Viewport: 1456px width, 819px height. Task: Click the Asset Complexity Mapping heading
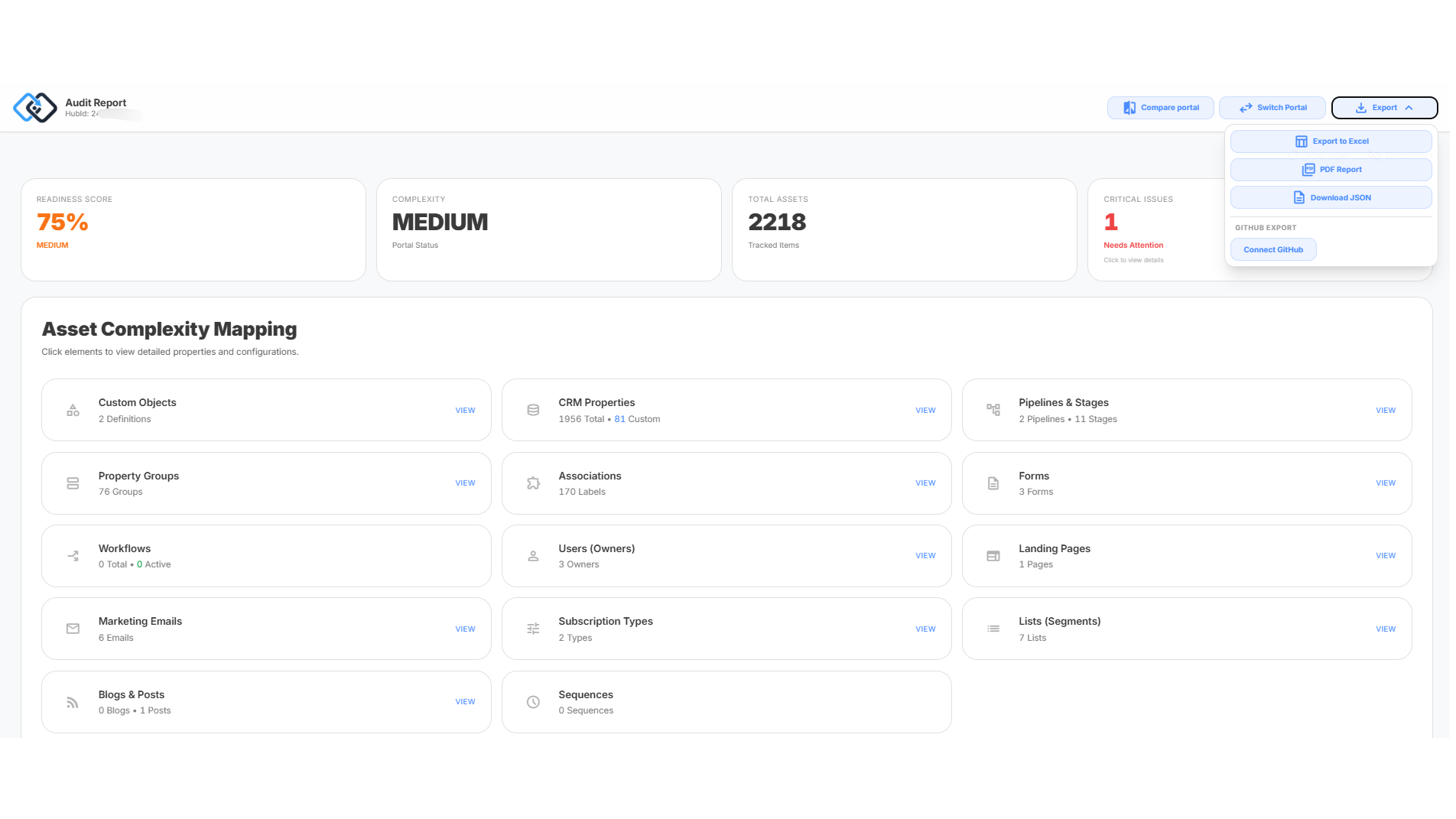coord(169,330)
